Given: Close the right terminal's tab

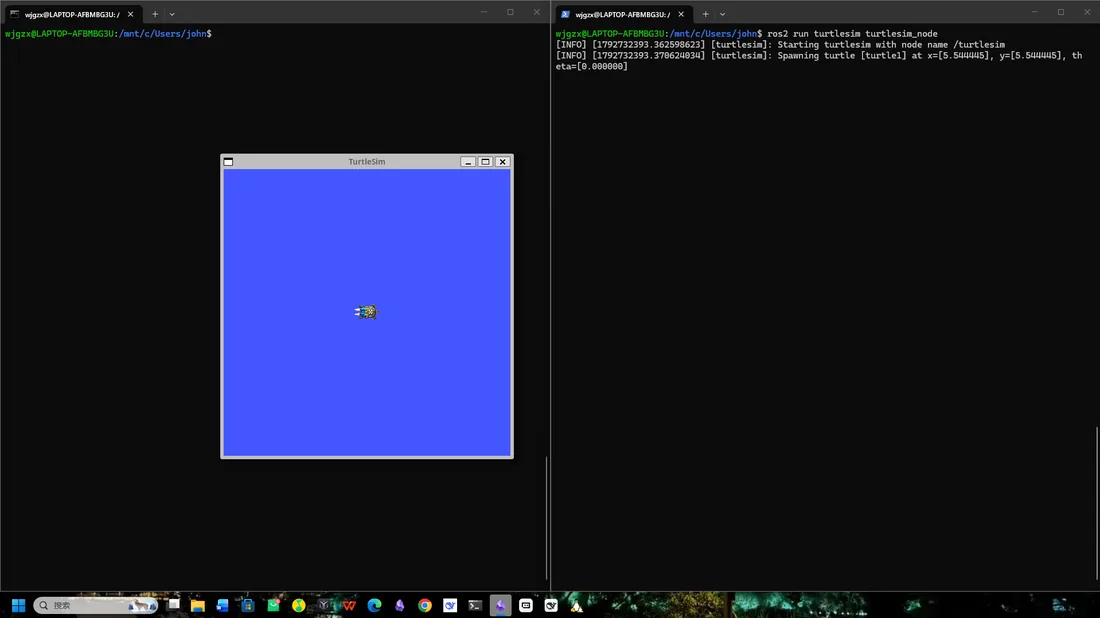Looking at the screenshot, I should tap(681, 14).
